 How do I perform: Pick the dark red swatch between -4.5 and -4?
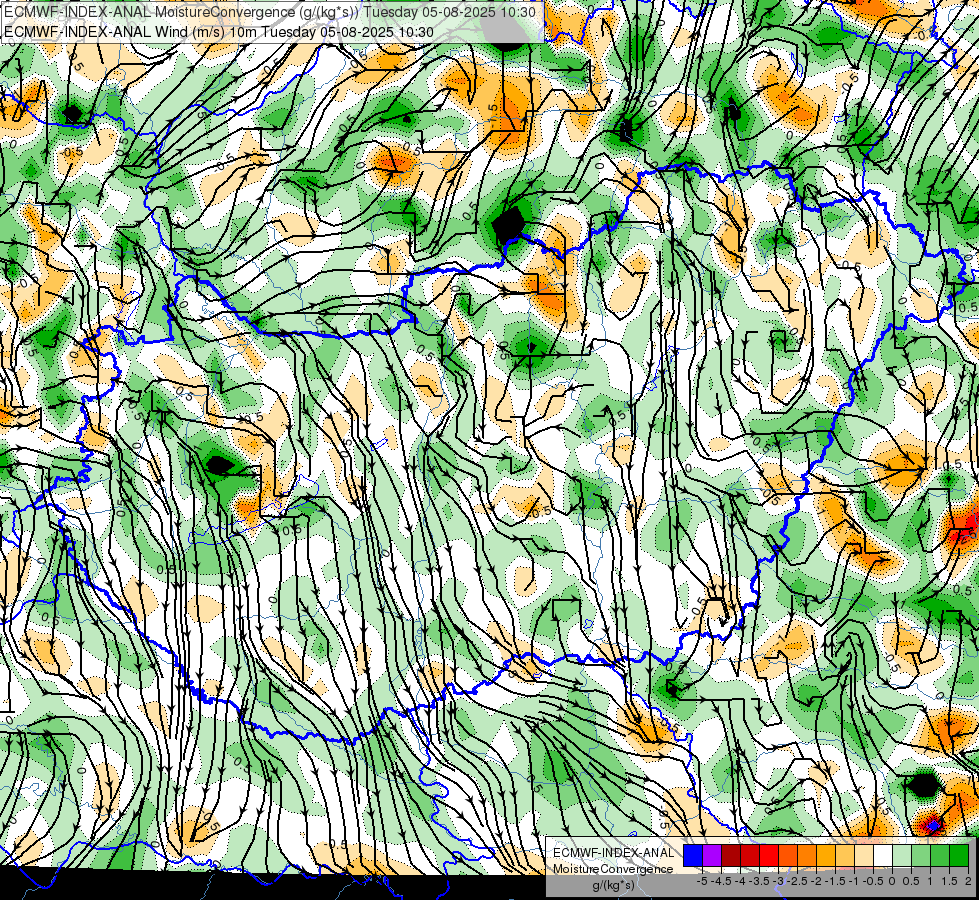click(x=731, y=855)
